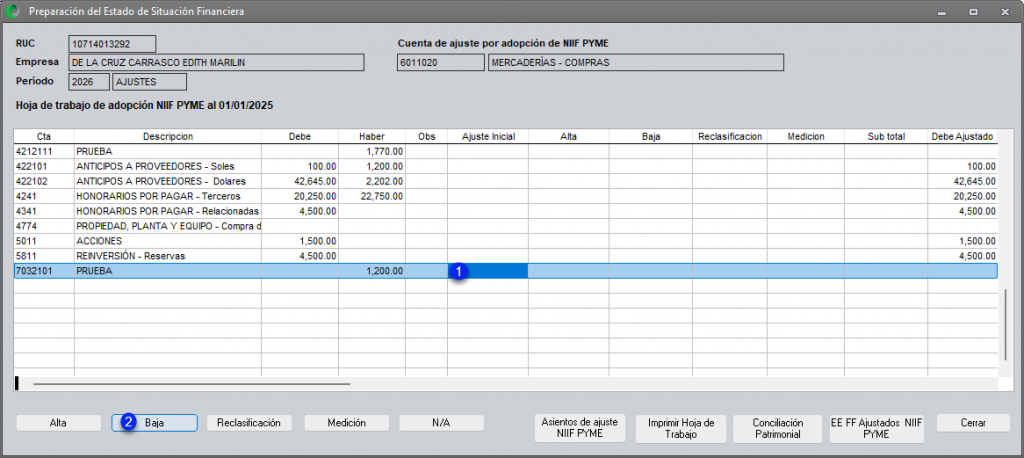This screenshot has height=458, width=1024.
Task: Click the Medición button
Action: pyautogui.click(x=346, y=423)
